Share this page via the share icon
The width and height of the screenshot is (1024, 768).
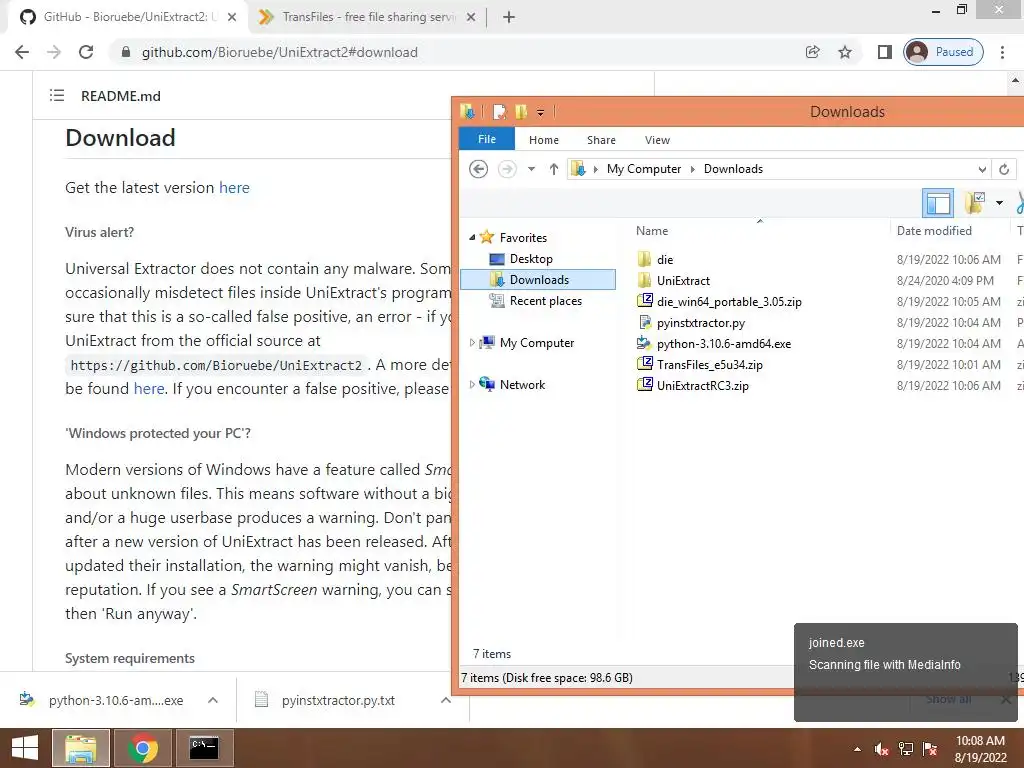(x=812, y=52)
